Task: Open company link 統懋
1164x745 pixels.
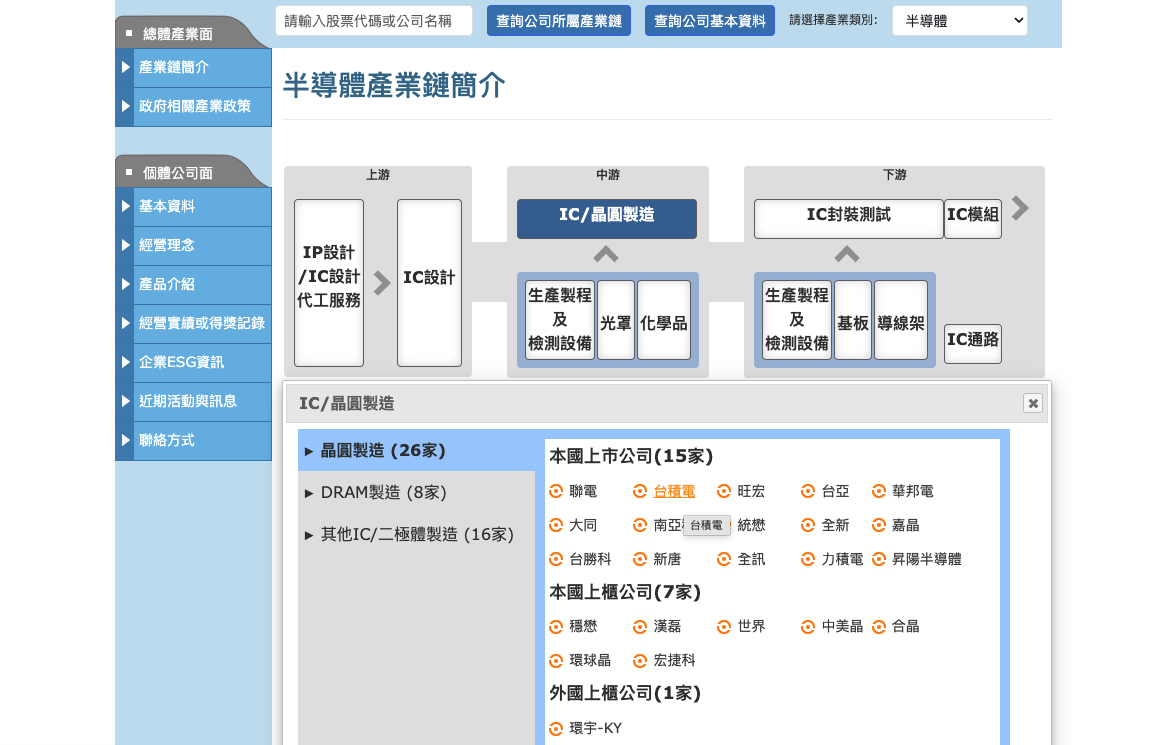Action: 751,525
